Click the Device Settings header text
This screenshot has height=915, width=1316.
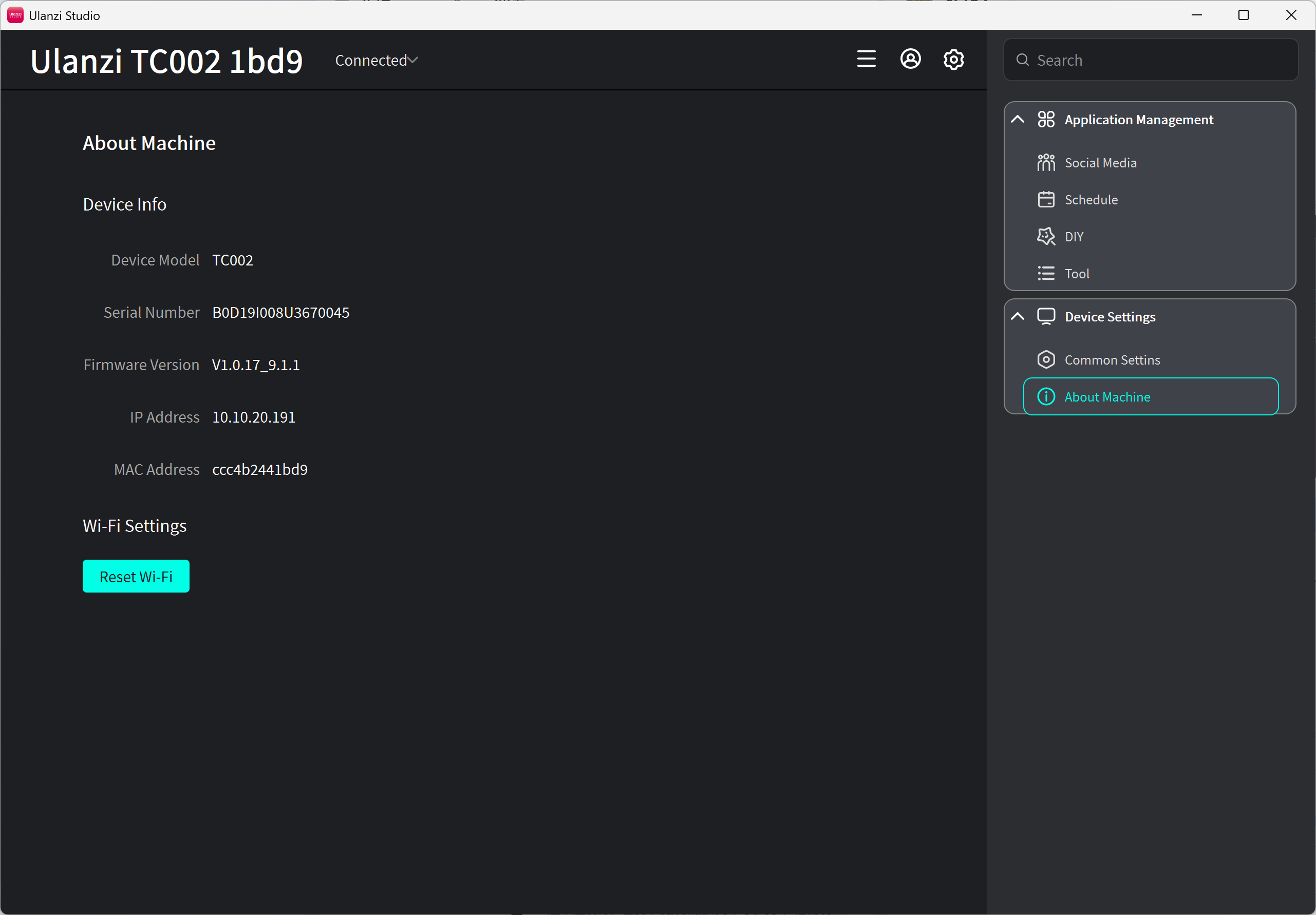pyautogui.click(x=1110, y=317)
